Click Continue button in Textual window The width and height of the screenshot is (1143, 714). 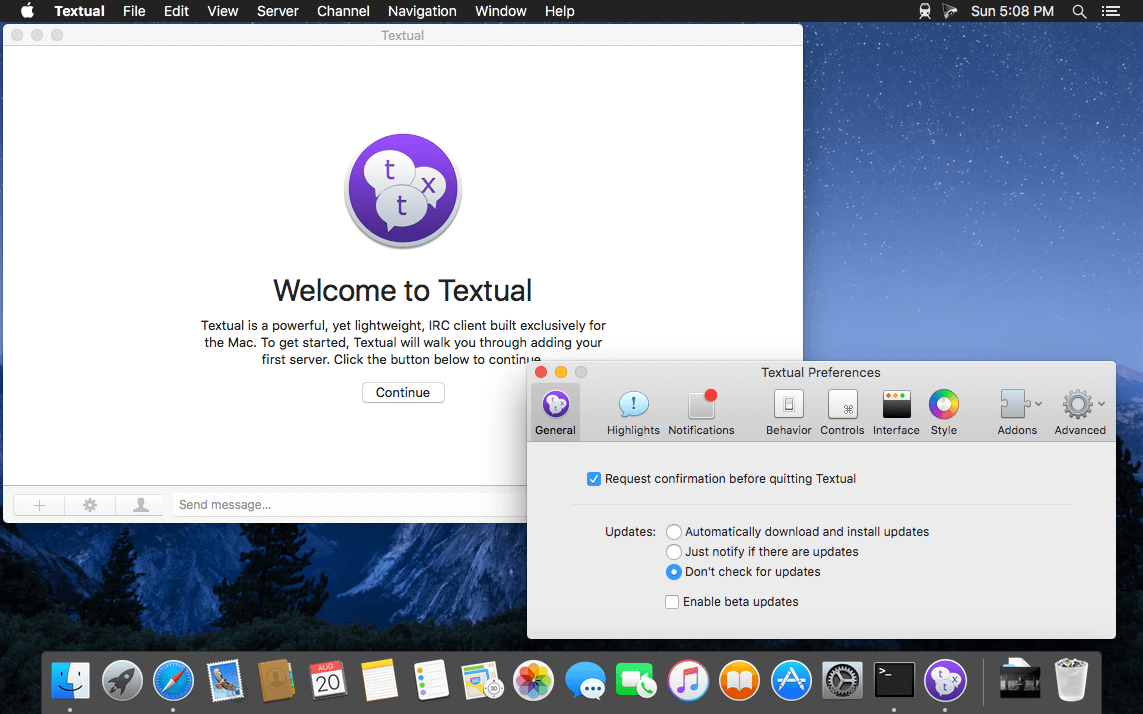pos(403,392)
